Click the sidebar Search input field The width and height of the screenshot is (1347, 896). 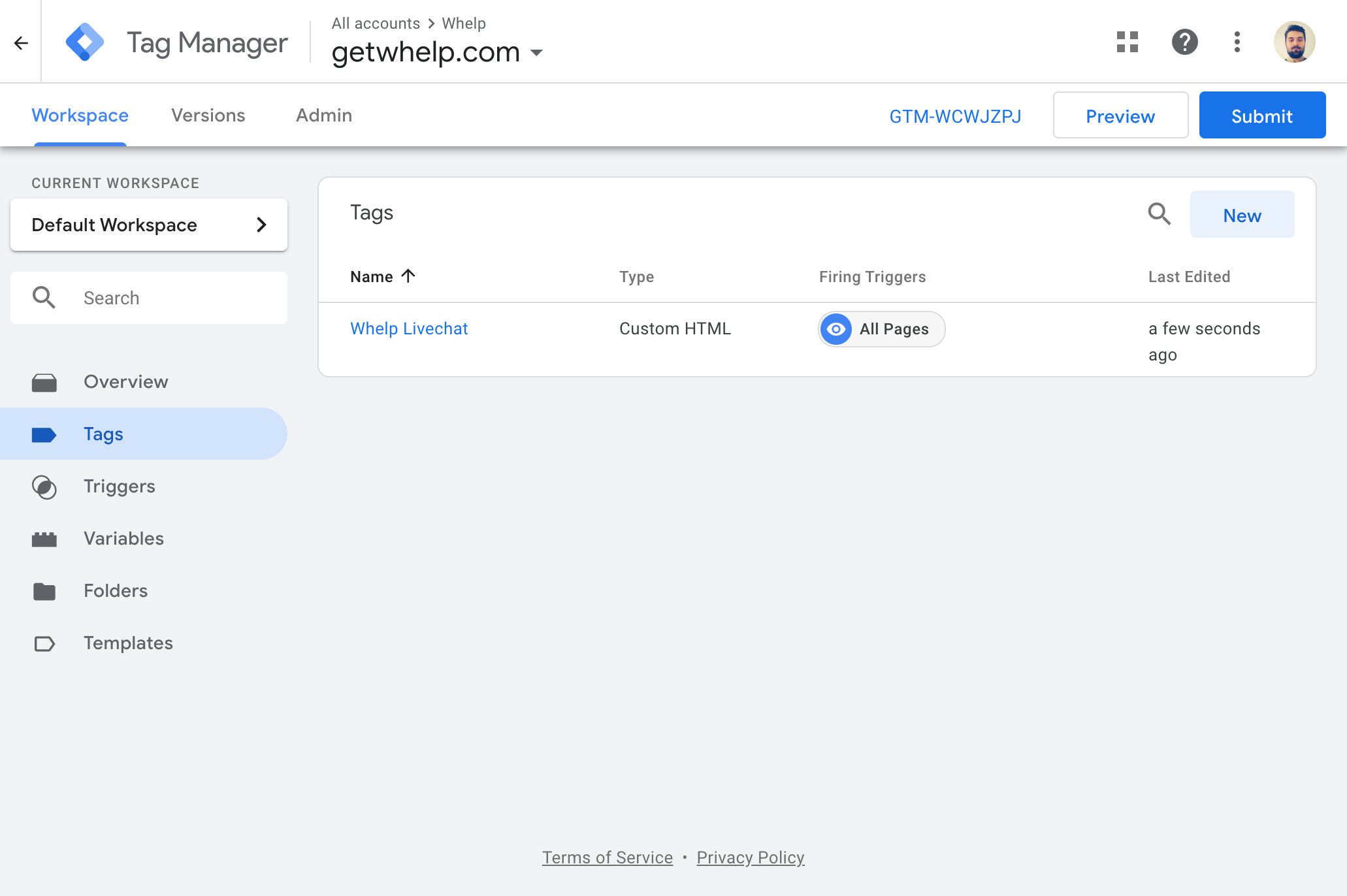pyautogui.click(x=149, y=298)
